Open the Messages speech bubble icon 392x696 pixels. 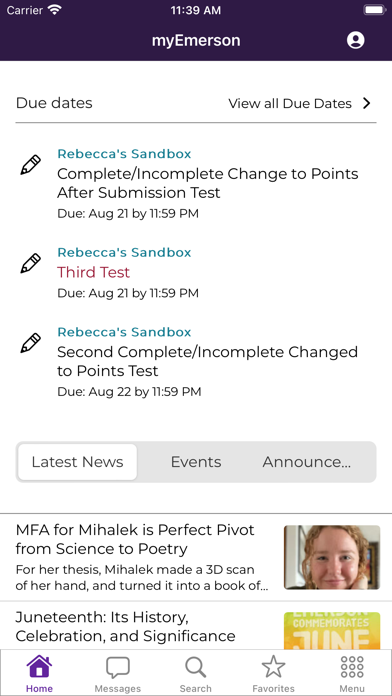(118, 667)
